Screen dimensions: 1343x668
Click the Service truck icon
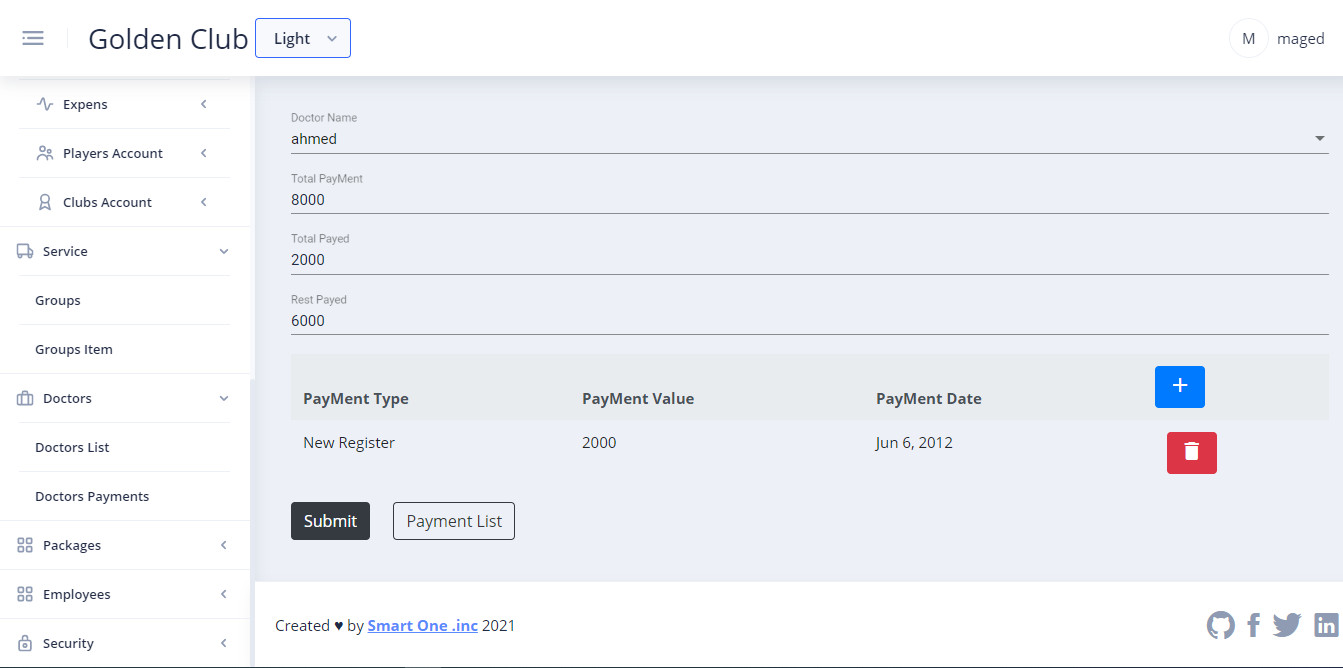pyautogui.click(x=25, y=251)
